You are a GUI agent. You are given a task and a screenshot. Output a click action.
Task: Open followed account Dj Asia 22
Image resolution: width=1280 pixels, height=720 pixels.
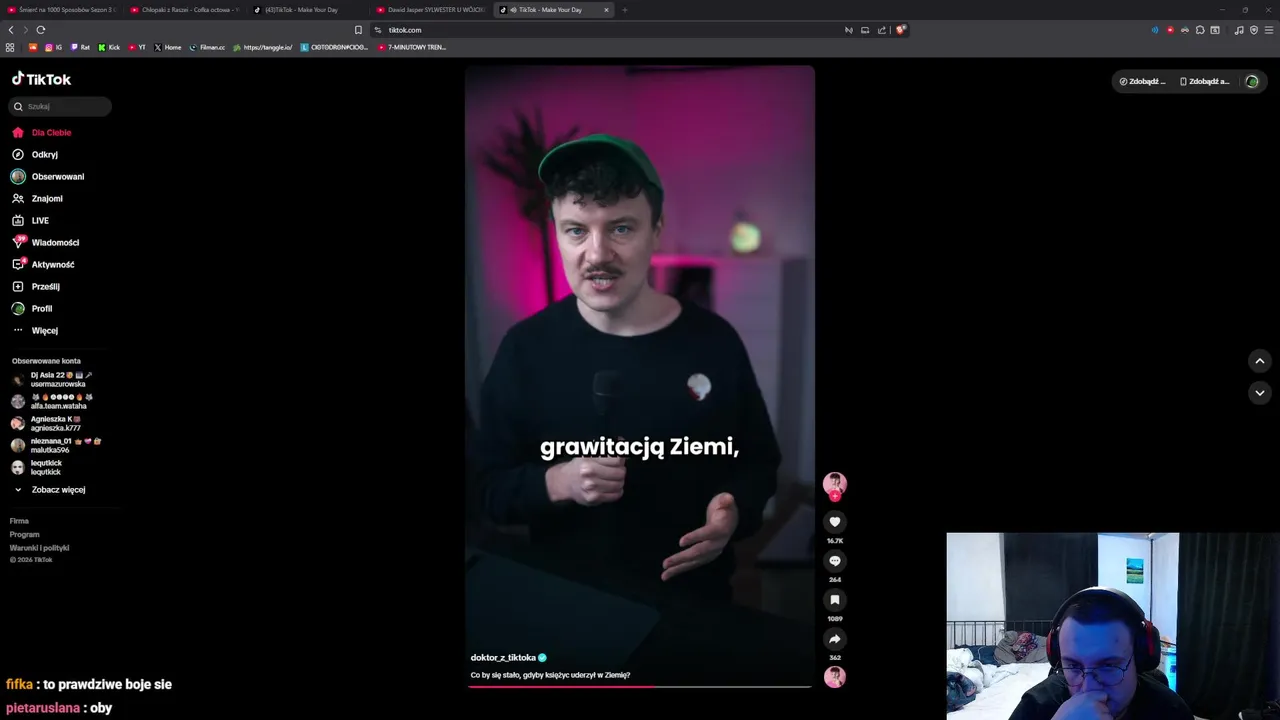[52, 379]
